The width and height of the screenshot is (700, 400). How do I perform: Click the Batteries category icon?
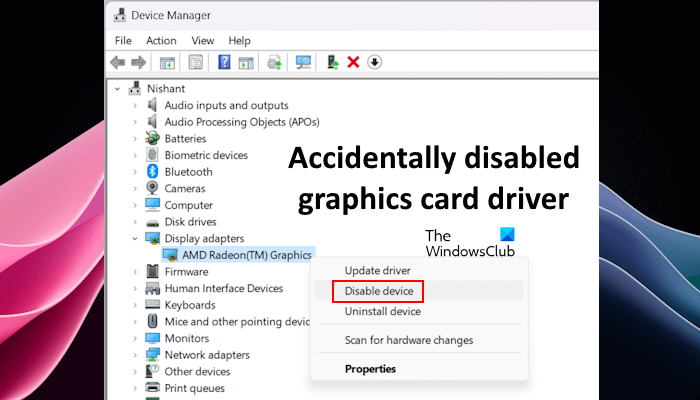152,138
